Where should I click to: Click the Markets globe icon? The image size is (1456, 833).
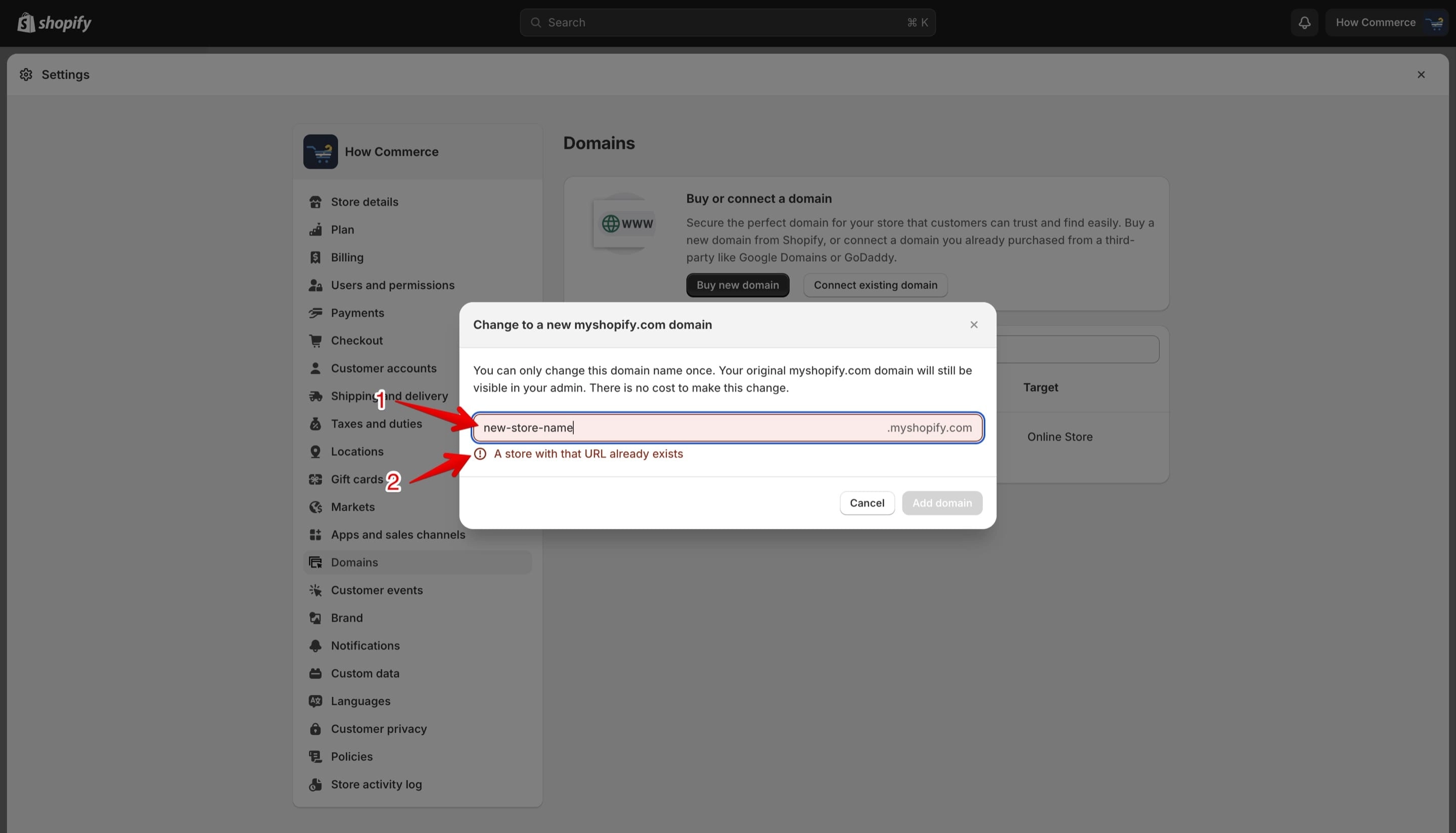pos(315,507)
